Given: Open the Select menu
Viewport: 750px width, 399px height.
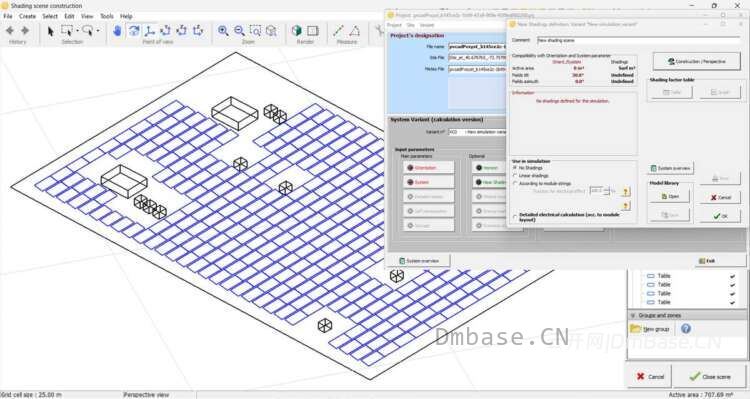Looking at the screenshot, I should click(x=50, y=16).
